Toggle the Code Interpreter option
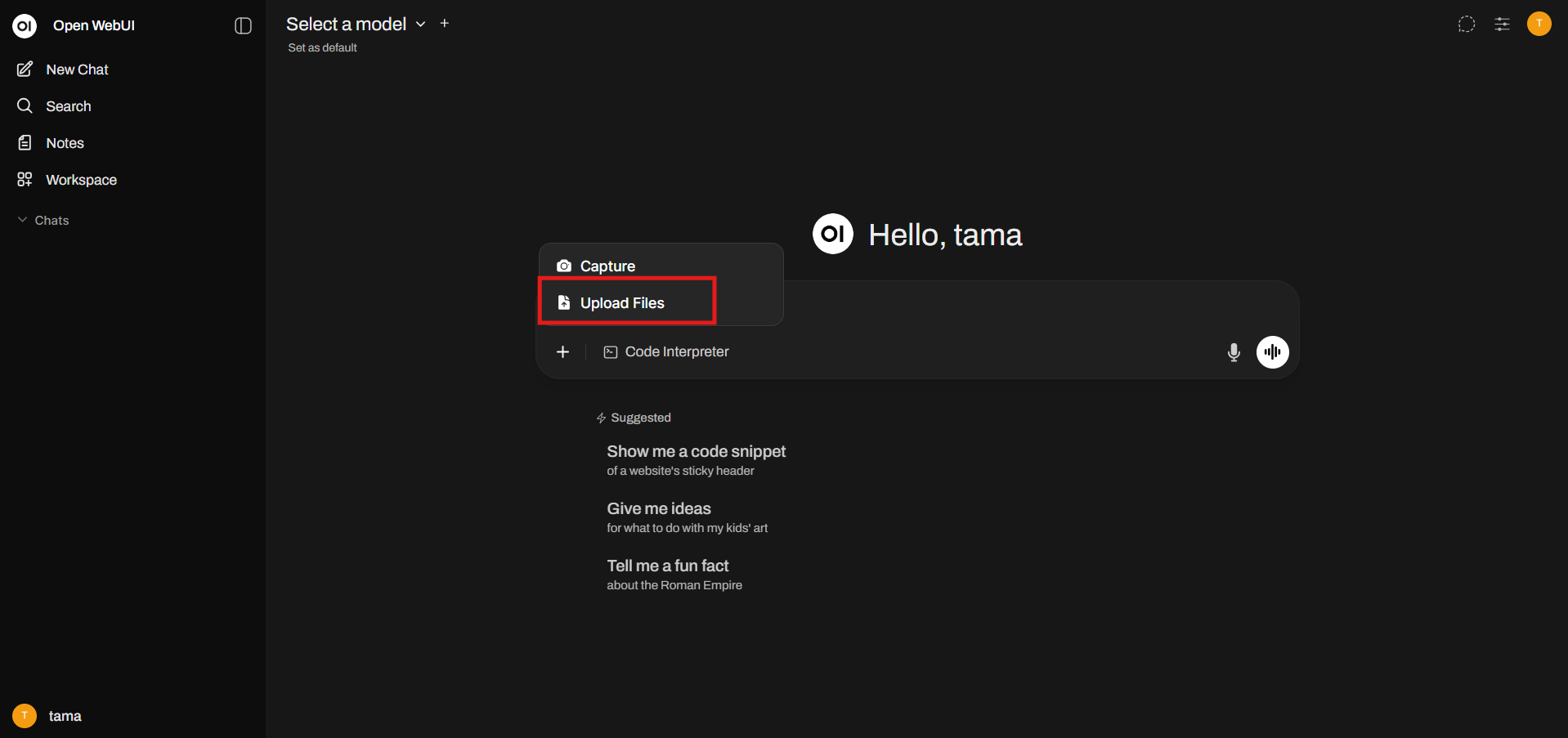The width and height of the screenshot is (1568, 738). point(665,351)
